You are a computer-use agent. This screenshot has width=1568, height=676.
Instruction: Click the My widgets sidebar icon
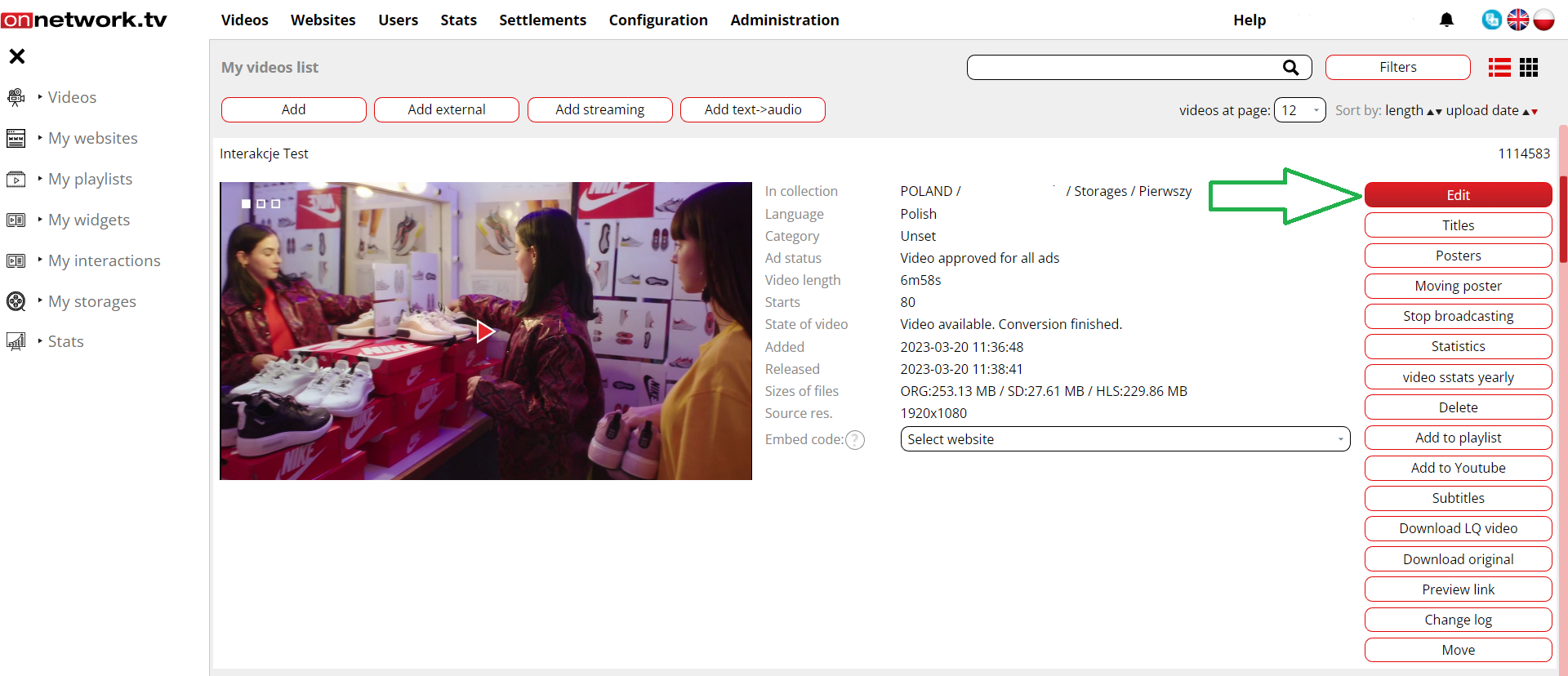[x=16, y=220]
